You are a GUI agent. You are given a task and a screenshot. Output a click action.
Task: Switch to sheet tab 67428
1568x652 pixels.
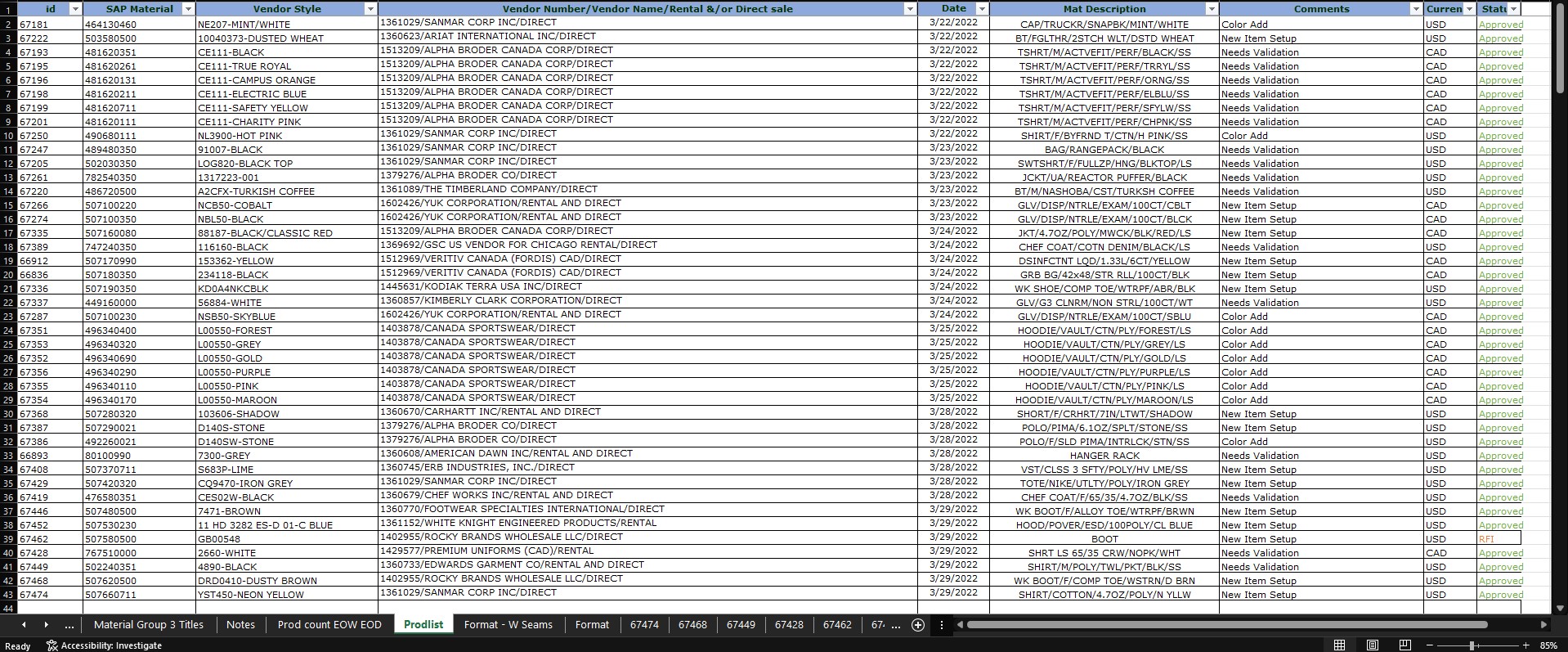(789, 624)
